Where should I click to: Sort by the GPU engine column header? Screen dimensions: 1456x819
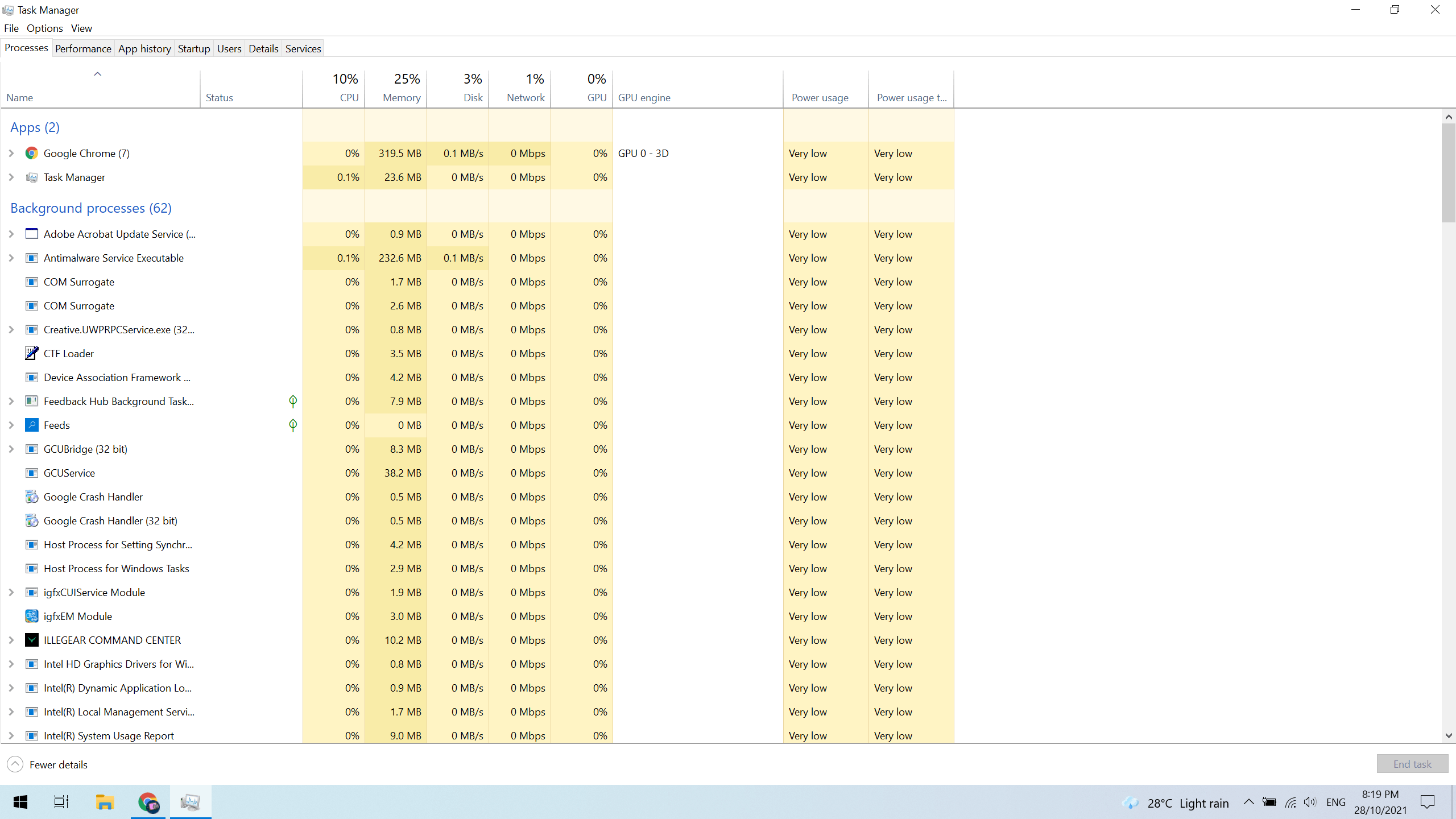[698, 89]
